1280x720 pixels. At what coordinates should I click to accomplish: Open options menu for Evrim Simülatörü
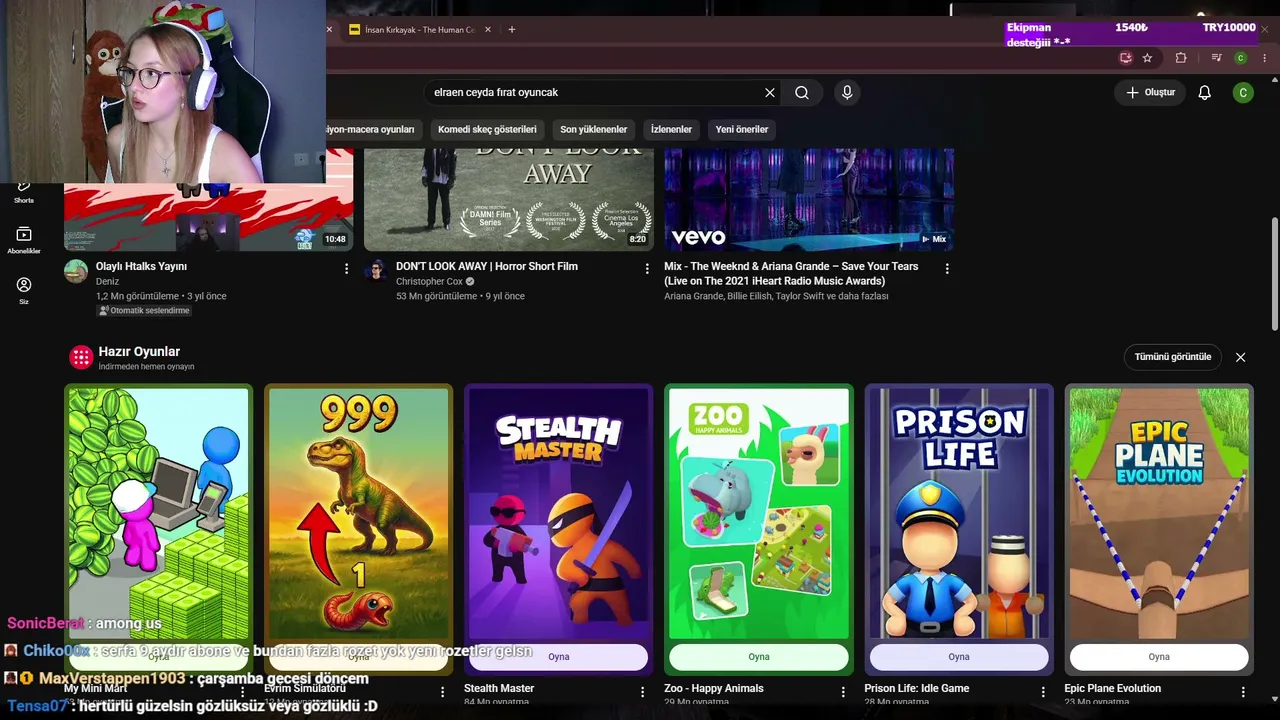tap(442, 691)
